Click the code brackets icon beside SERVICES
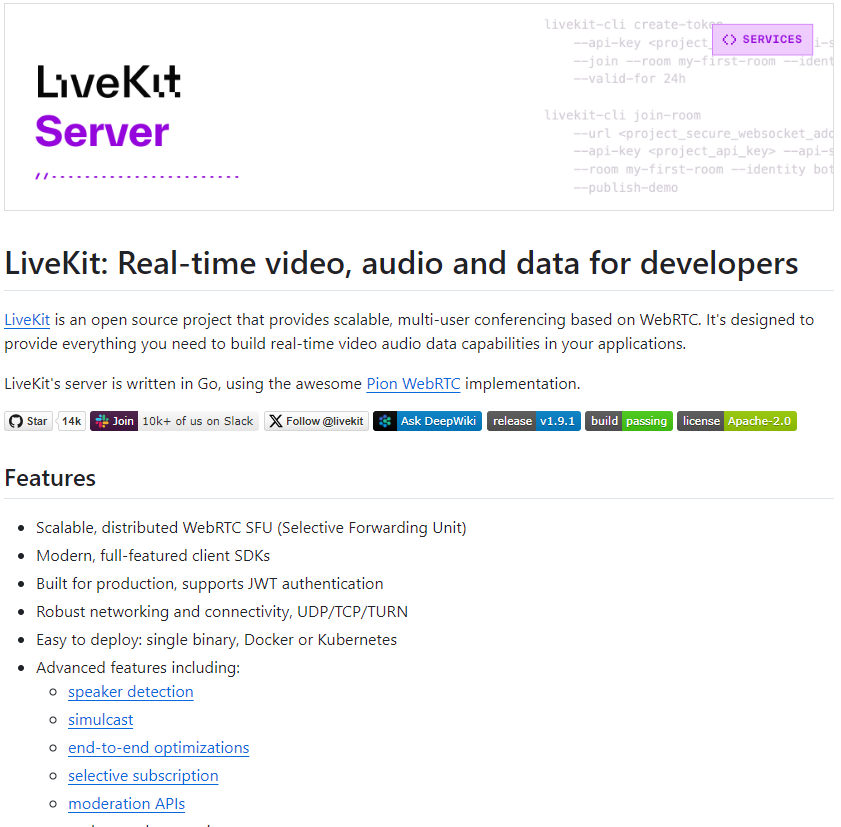This screenshot has height=827, width=841. point(729,39)
